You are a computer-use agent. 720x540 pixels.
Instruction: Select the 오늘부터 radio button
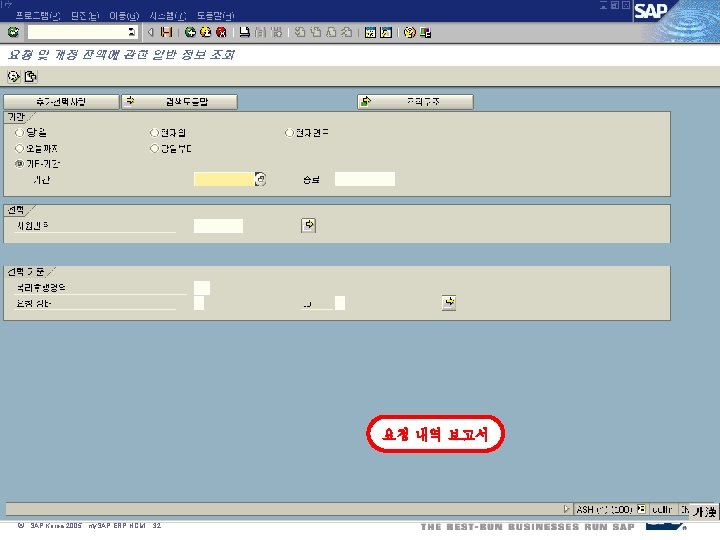tap(154, 148)
